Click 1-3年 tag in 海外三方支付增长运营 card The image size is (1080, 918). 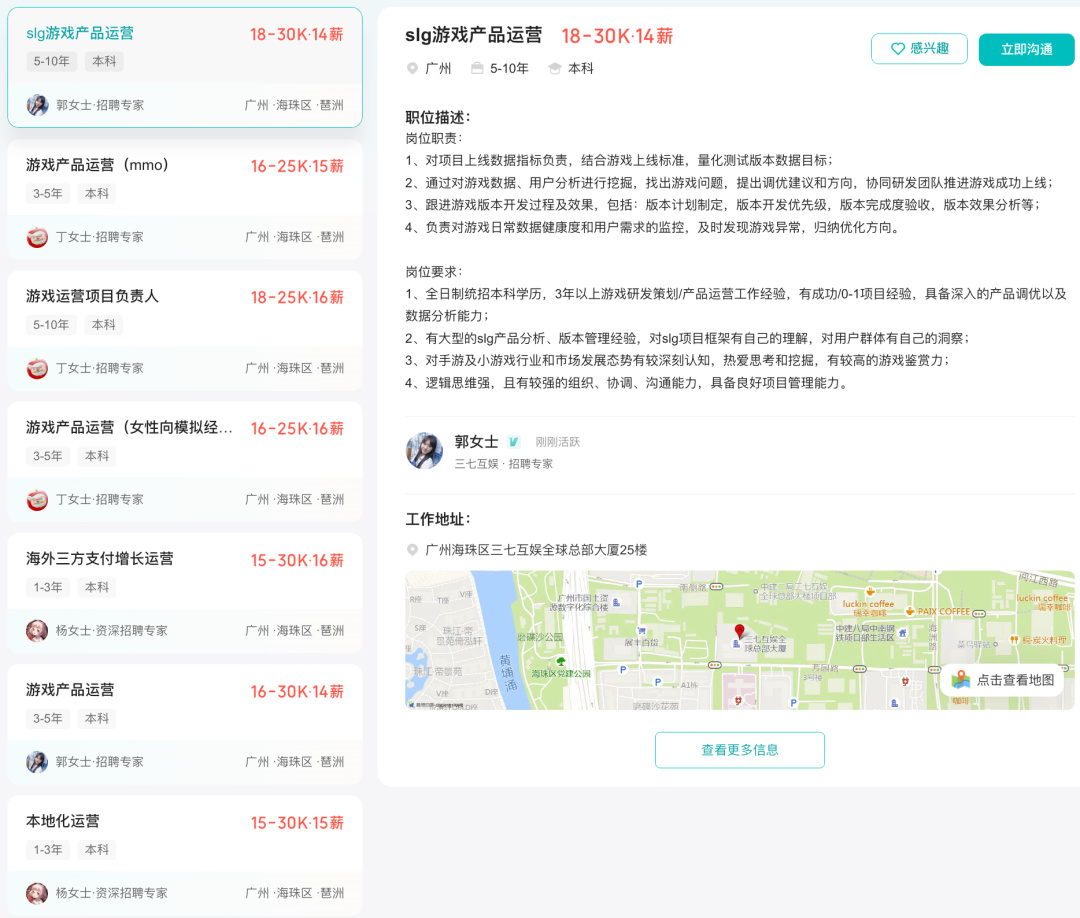48,587
